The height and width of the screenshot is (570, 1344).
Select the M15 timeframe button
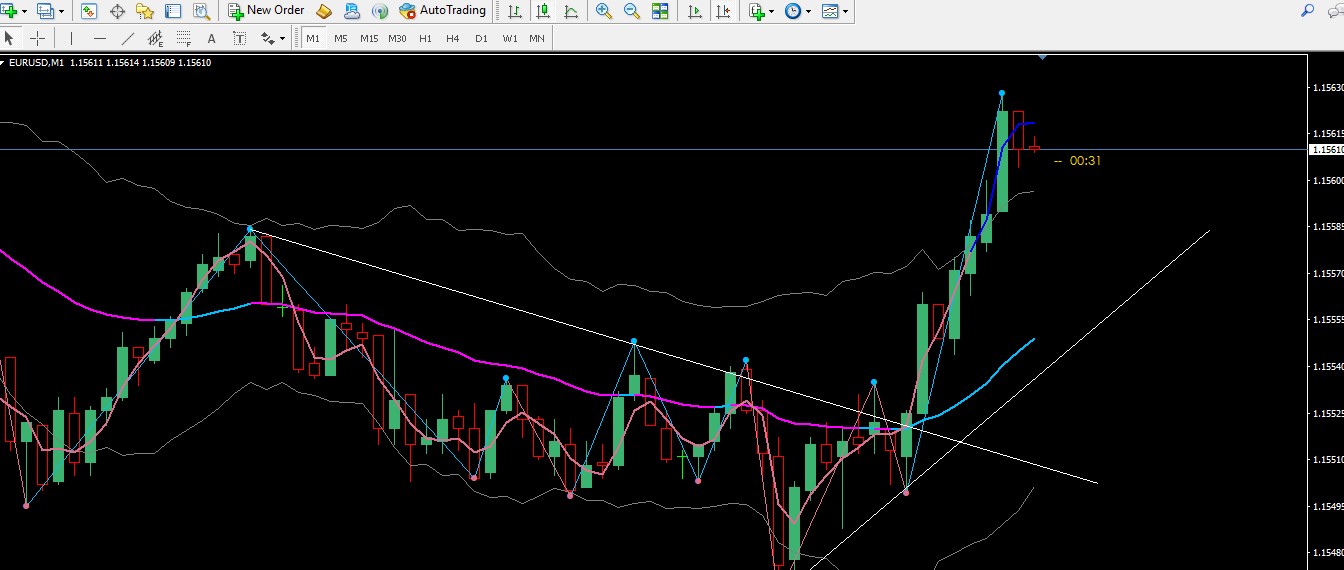(369, 38)
